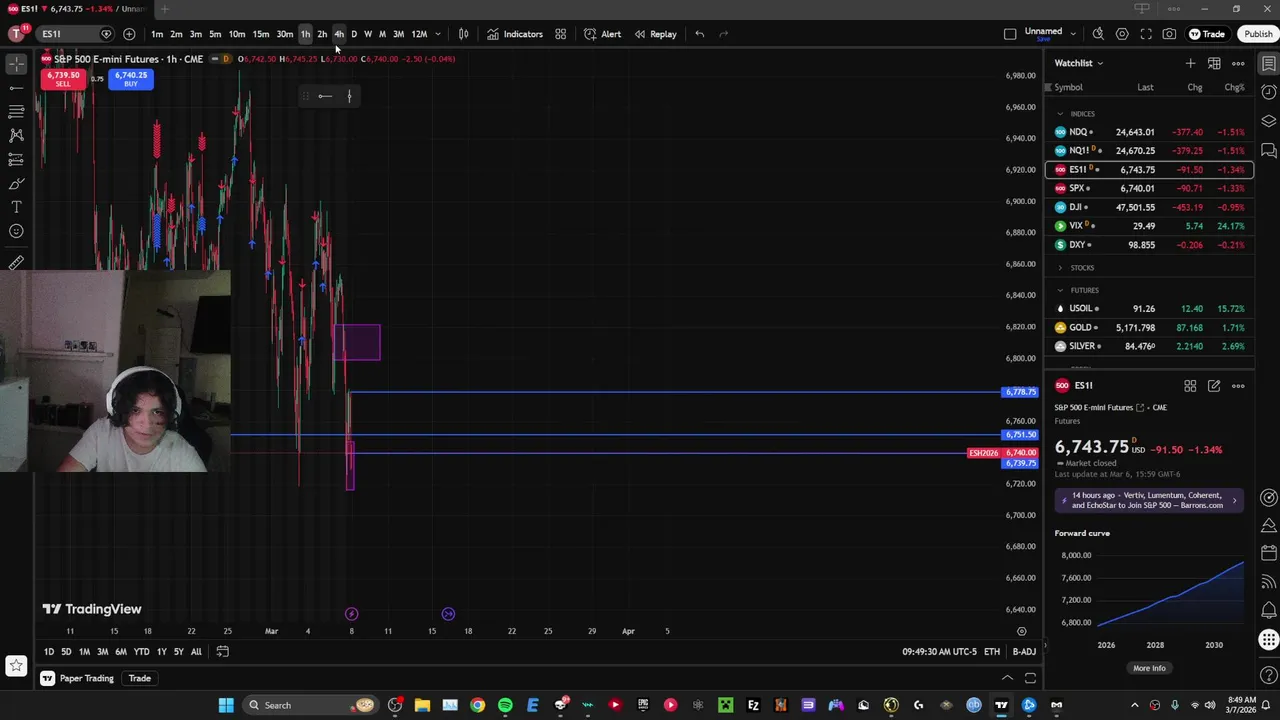Open the Paper Trading tab
The width and height of the screenshot is (1280, 720).
click(77, 678)
